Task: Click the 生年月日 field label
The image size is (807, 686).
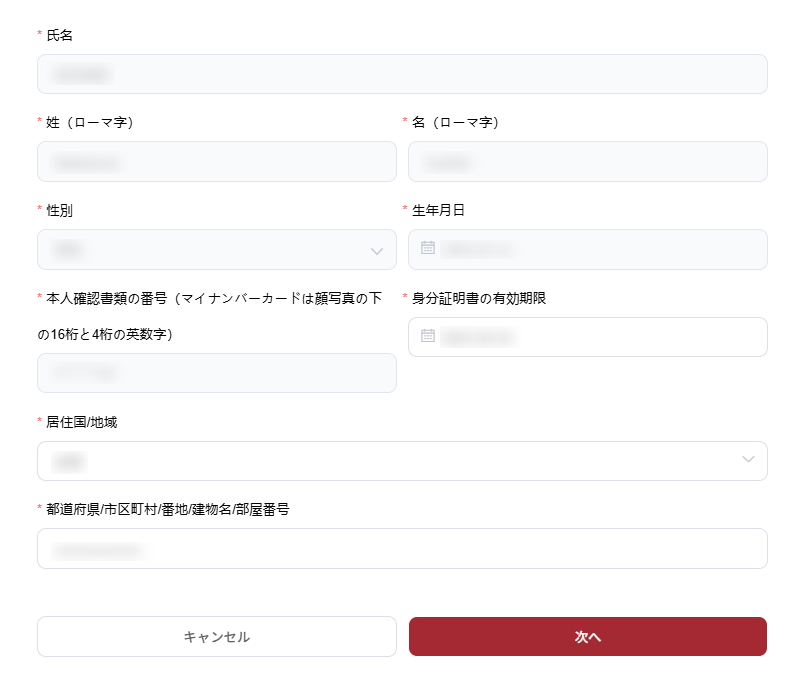Action: 438,210
